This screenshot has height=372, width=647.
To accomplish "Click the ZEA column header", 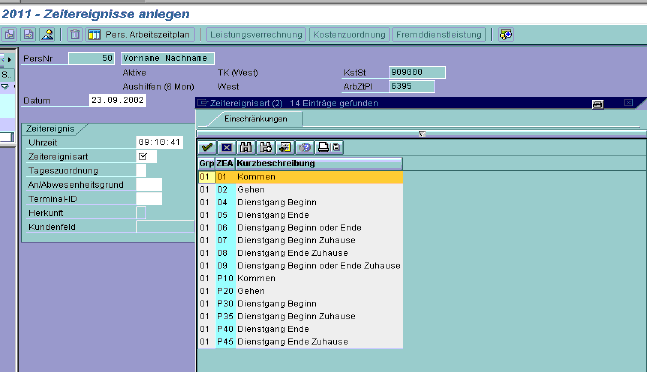I will point(225,163).
